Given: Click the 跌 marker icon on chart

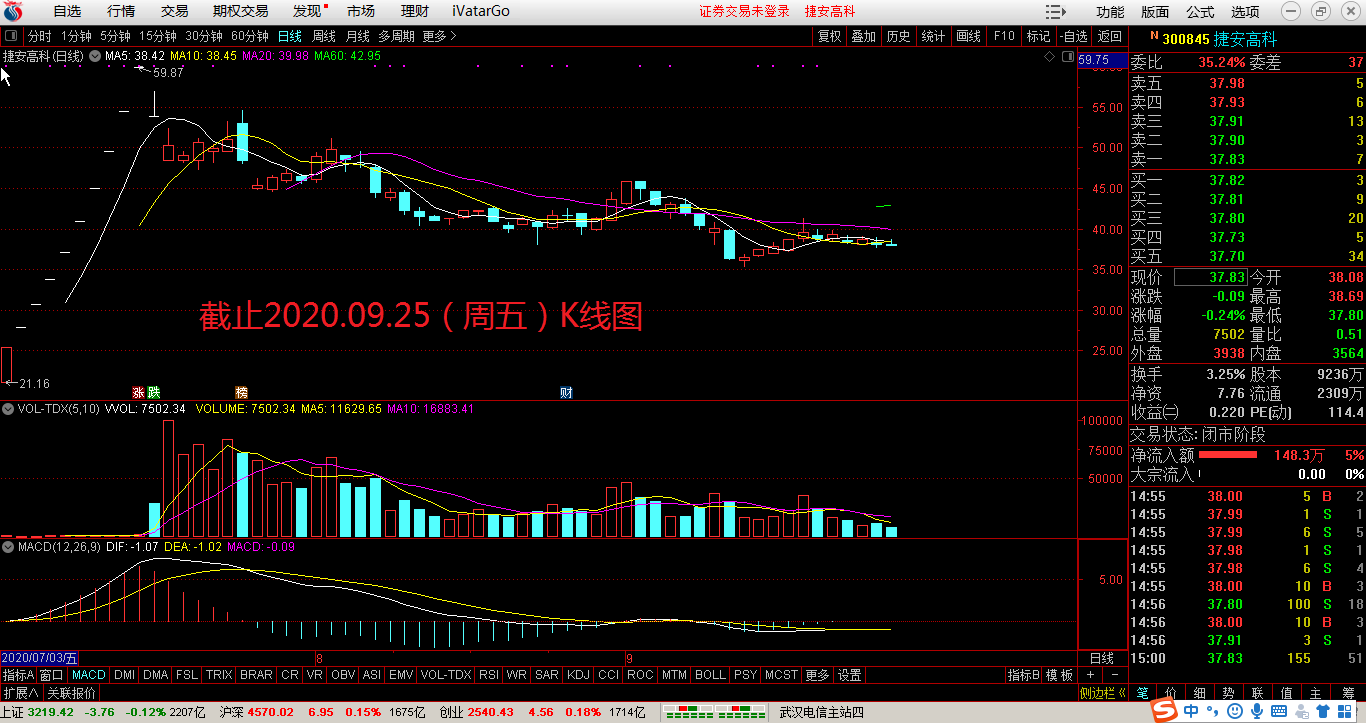Looking at the screenshot, I should coord(153,392).
